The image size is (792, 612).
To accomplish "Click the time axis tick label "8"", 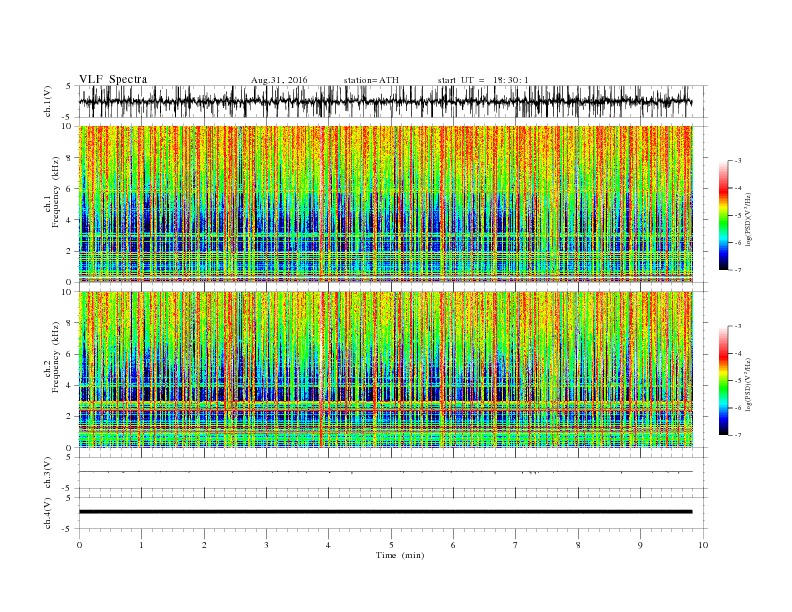I will coord(578,545).
